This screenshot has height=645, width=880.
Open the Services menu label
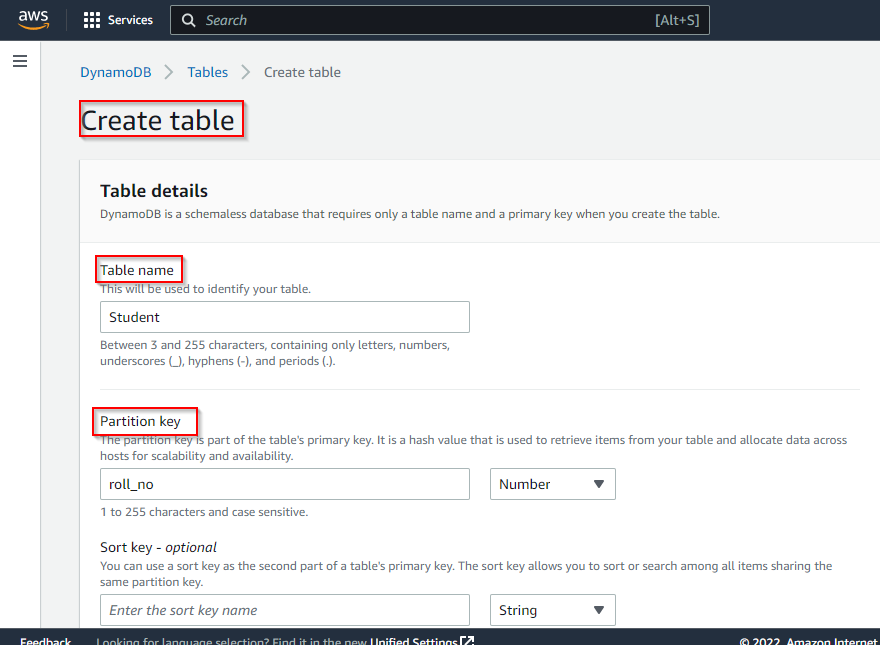130,20
